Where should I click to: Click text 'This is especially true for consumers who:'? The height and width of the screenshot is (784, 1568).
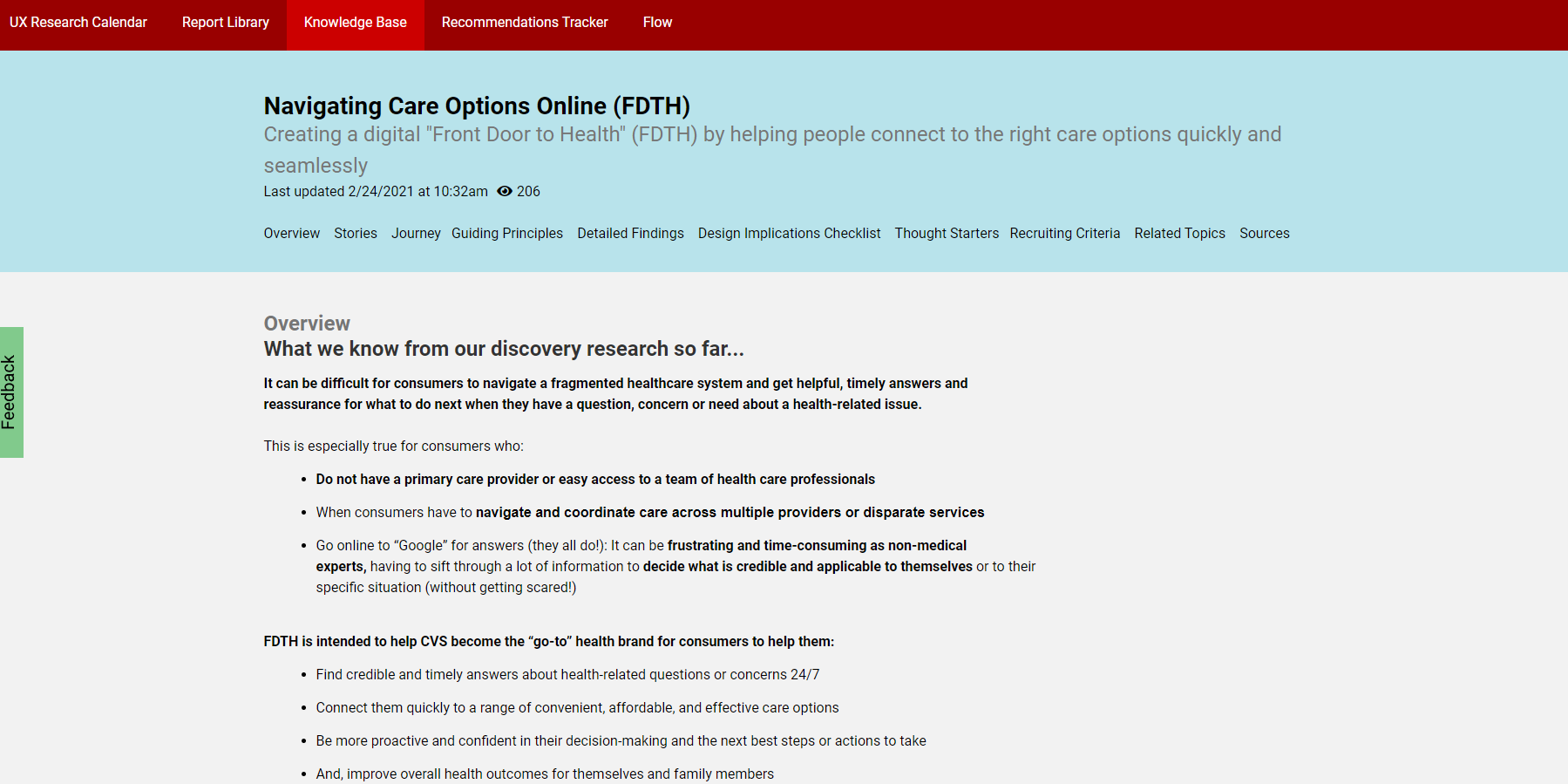point(394,447)
